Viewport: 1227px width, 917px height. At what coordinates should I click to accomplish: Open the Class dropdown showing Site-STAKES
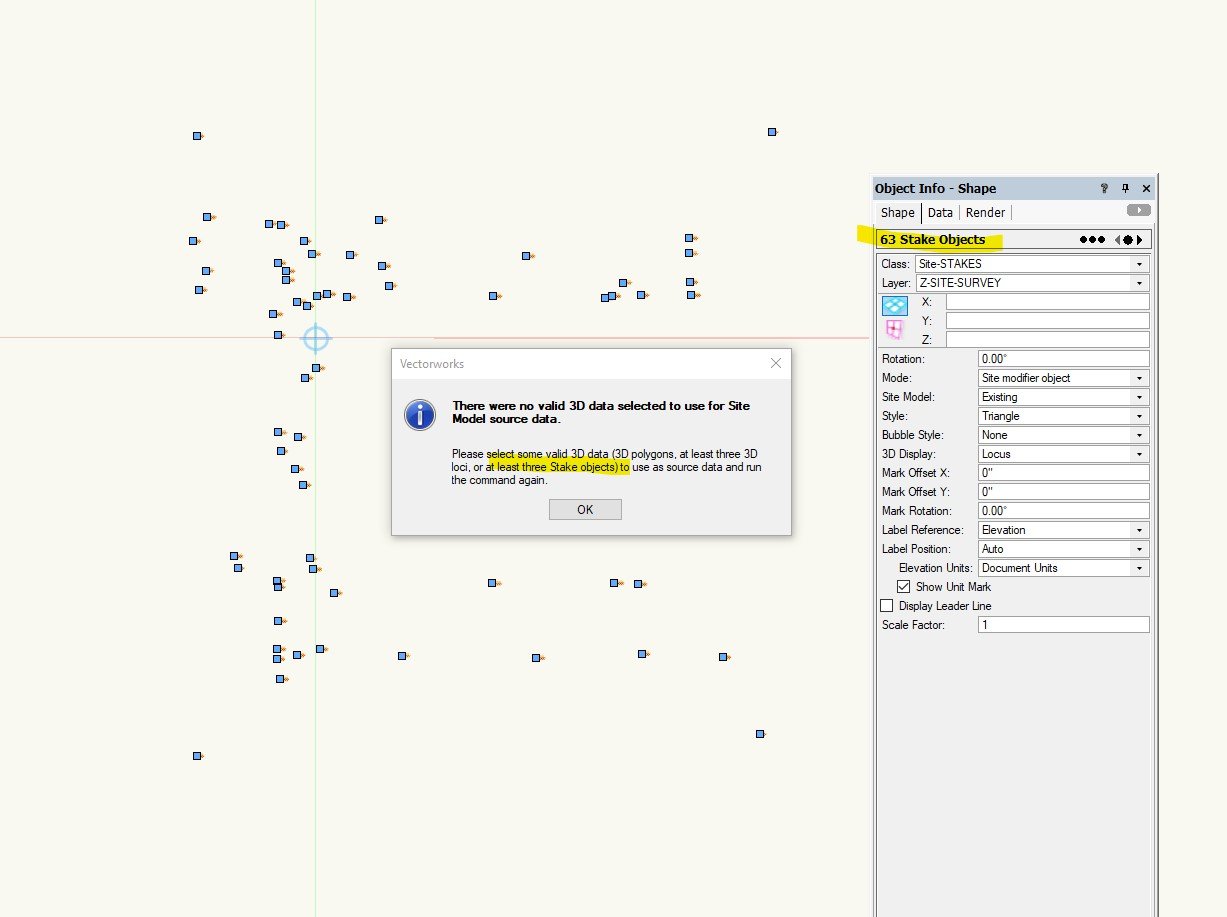[x=1031, y=264]
